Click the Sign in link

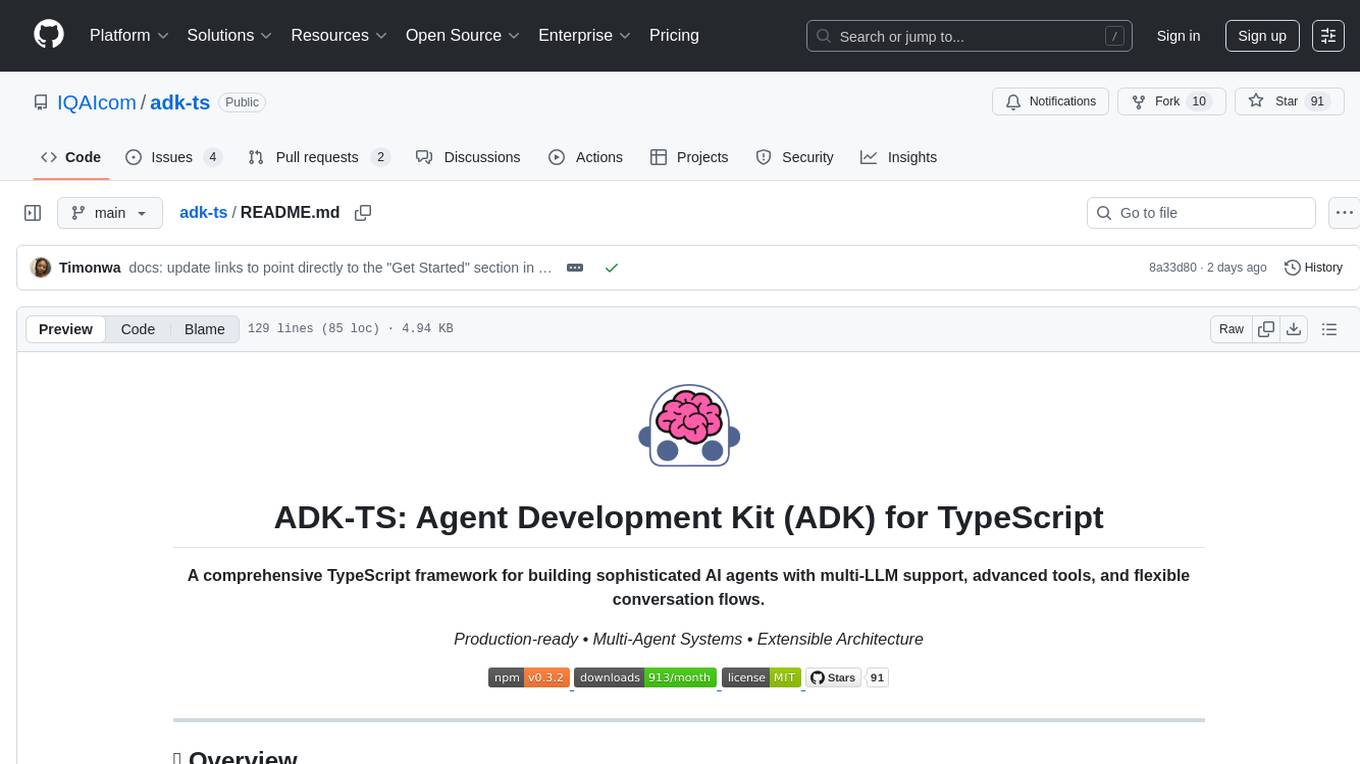pos(1178,36)
